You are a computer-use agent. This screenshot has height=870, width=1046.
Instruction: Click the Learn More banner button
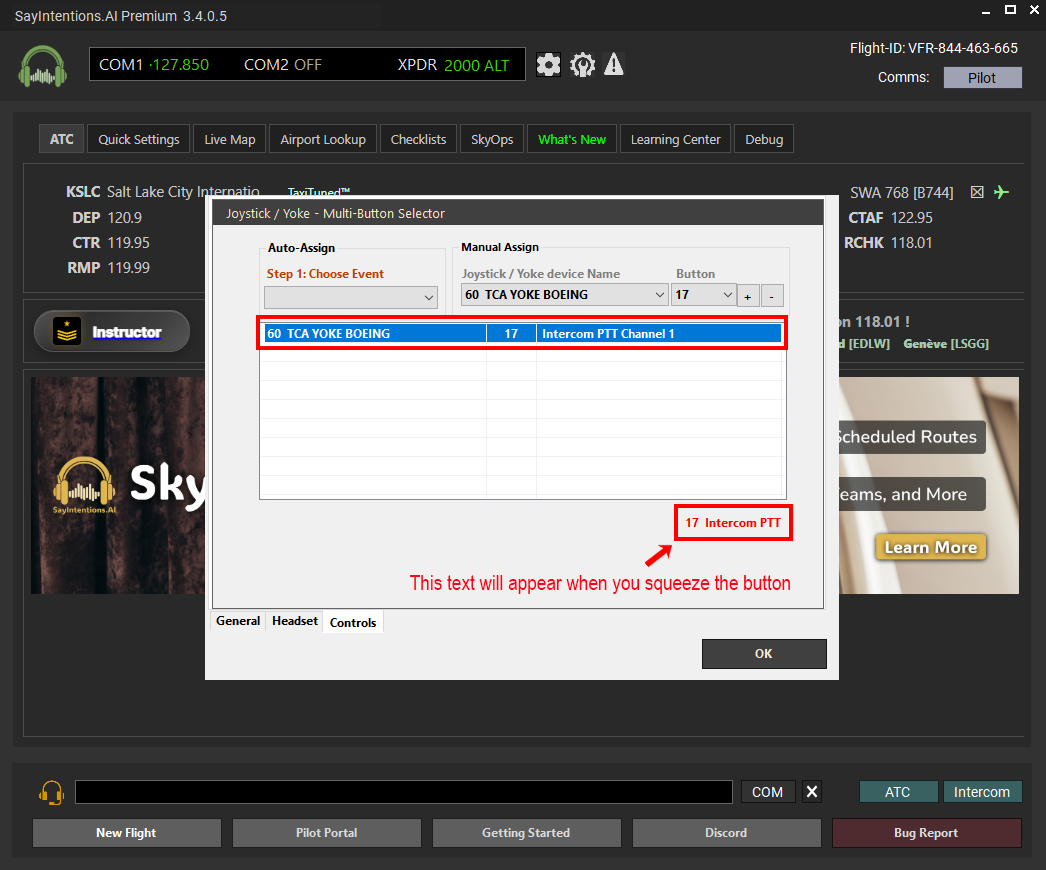click(931, 548)
